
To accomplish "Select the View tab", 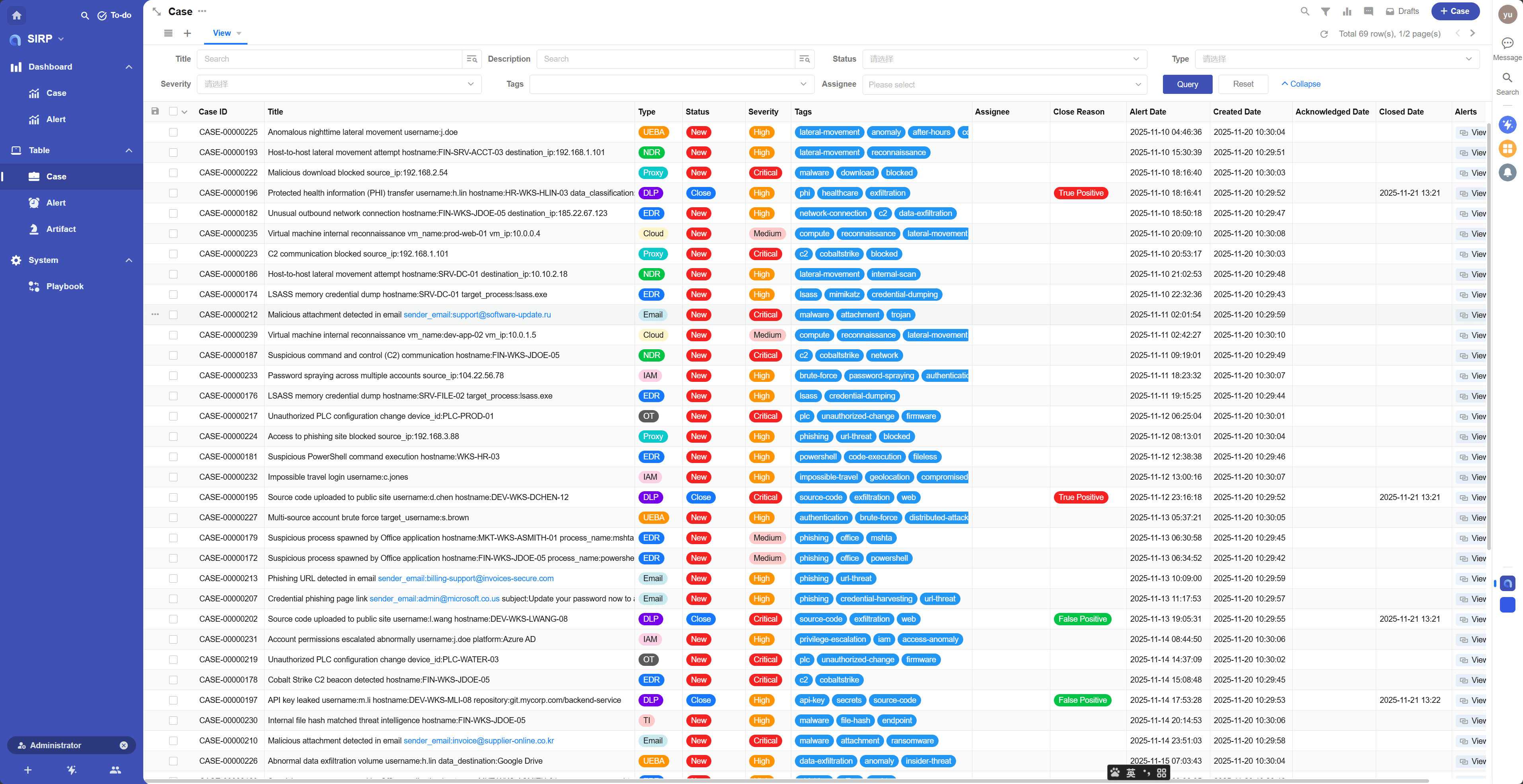I will 222,34.
